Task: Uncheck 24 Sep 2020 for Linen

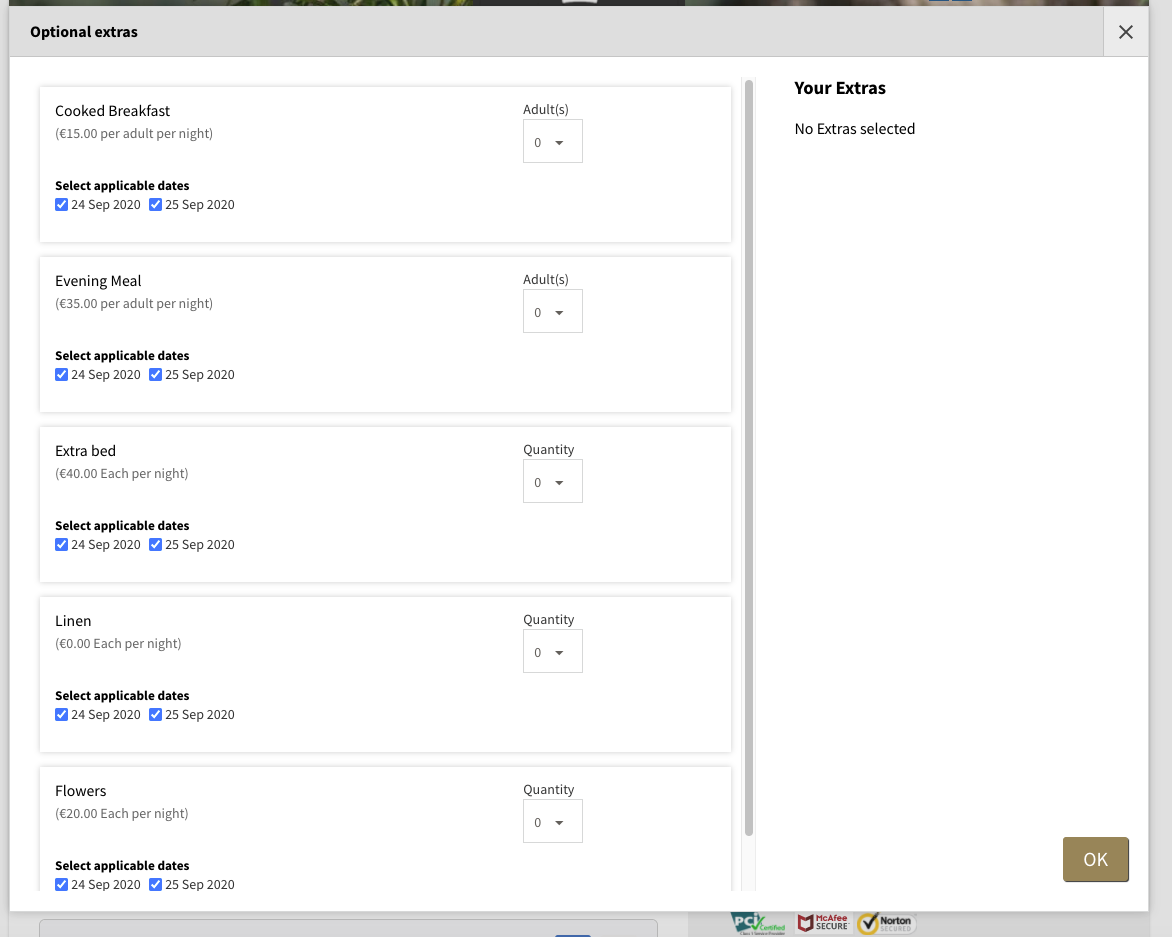Action: (61, 714)
